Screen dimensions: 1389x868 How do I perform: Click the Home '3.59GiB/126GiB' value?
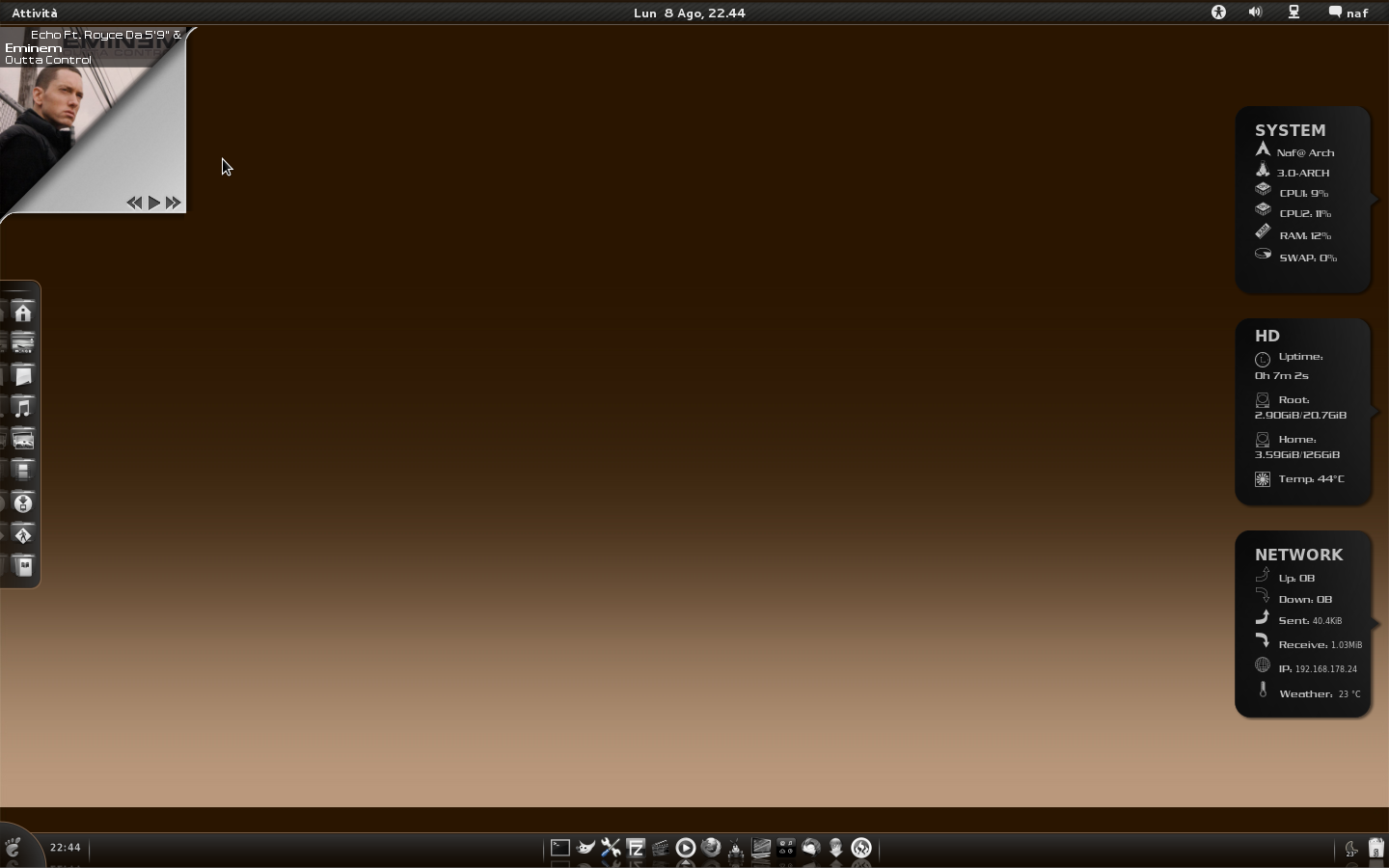pos(1296,454)
